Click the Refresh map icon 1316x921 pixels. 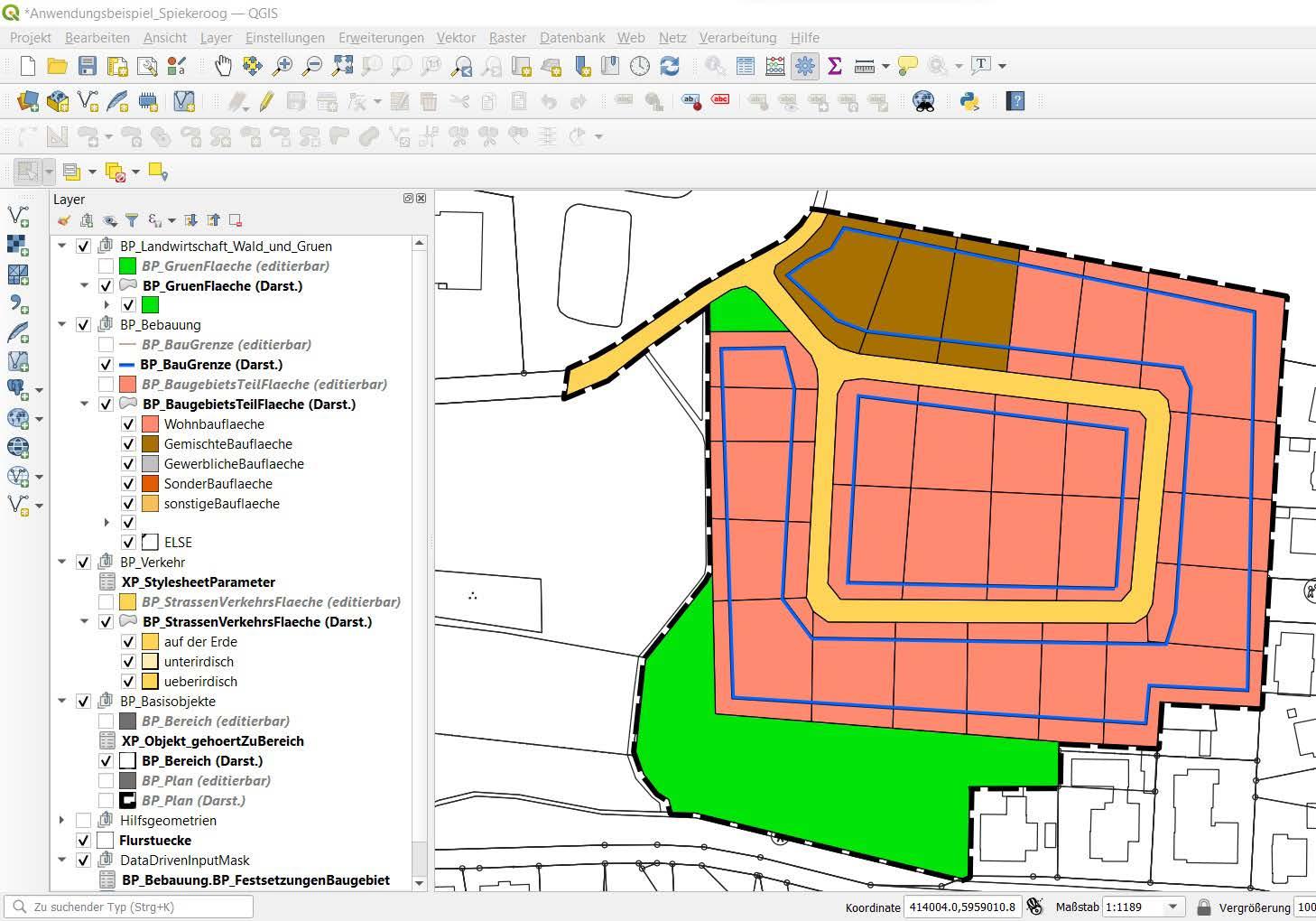(x=670, y=66)
